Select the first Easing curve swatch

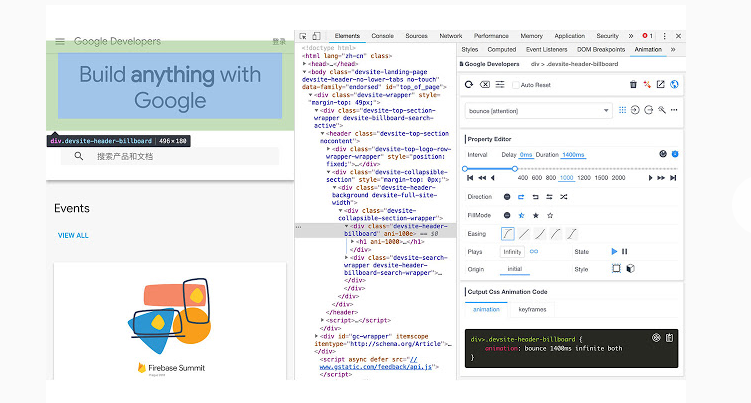click(508, 234)
